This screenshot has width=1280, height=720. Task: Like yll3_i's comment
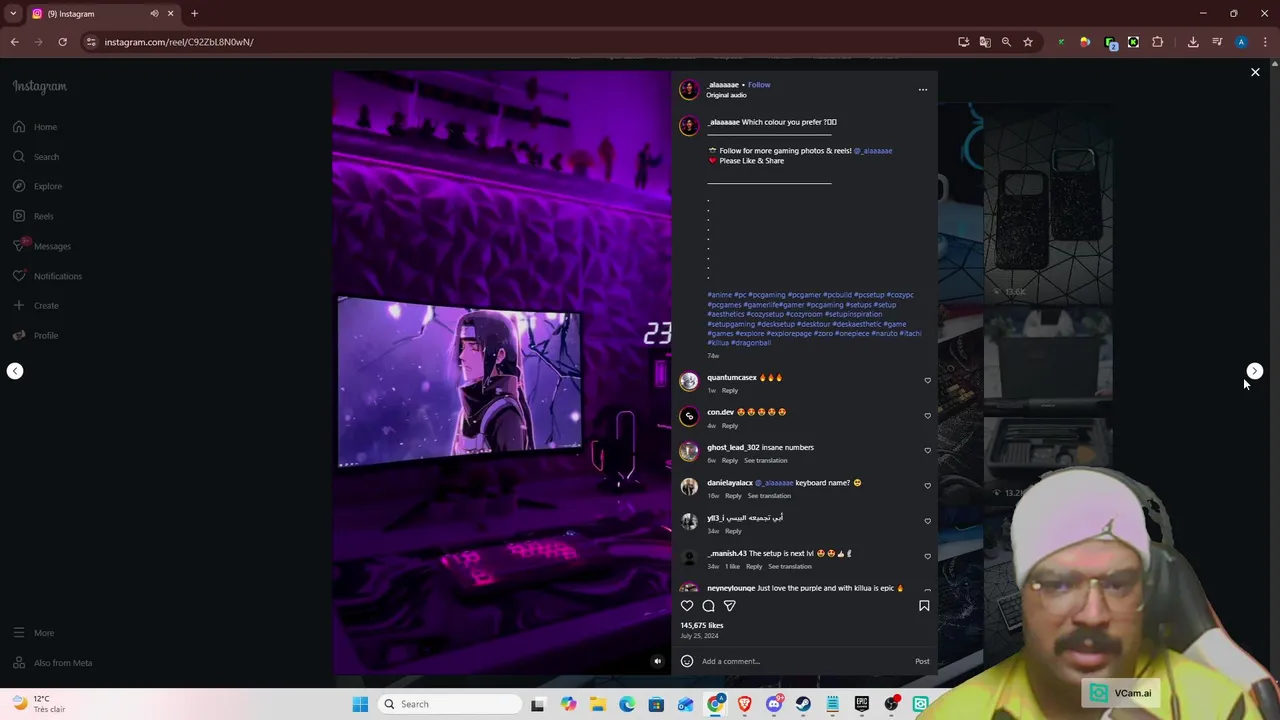pos(927,521)
